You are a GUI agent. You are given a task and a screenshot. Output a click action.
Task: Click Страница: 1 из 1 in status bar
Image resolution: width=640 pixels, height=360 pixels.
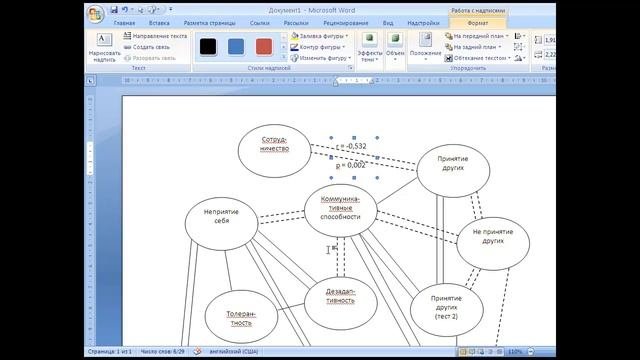pos(110,351)
